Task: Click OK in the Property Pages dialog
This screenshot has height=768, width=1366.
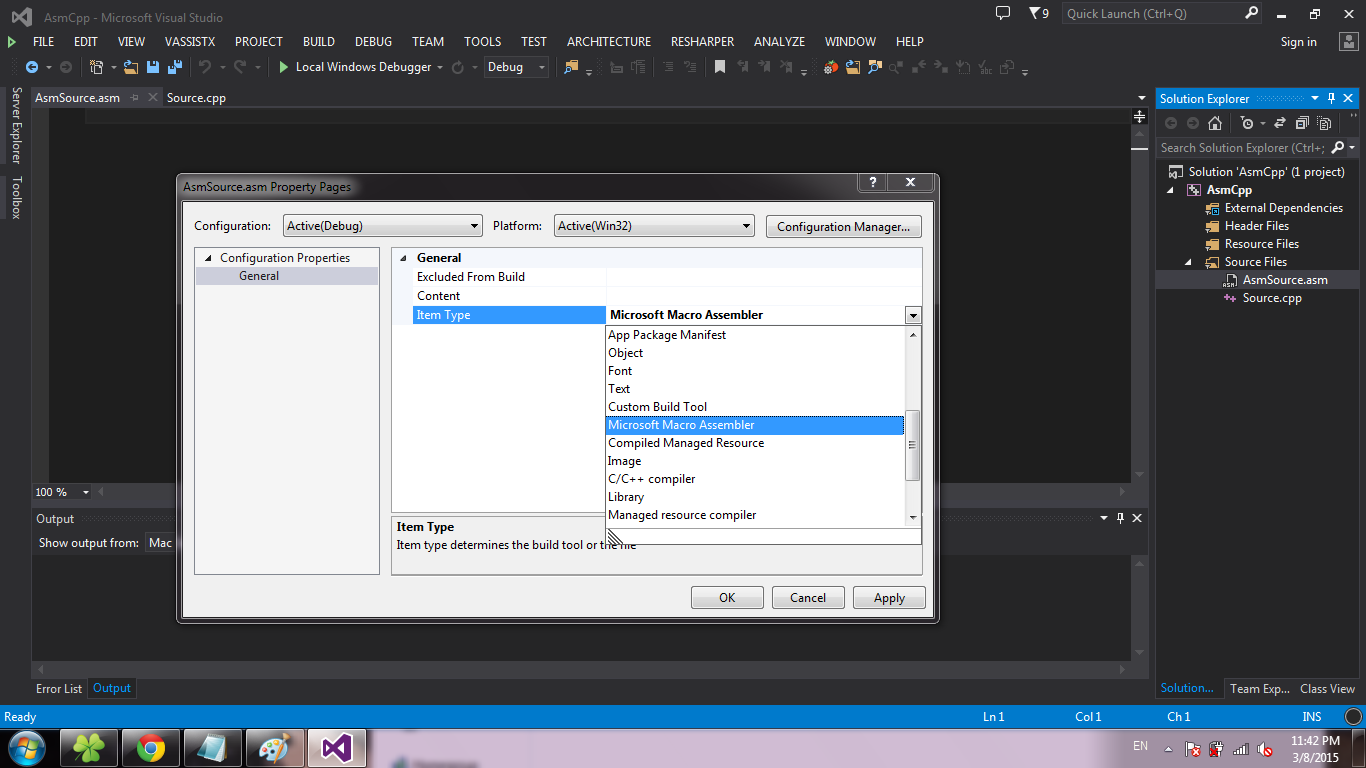Action: tap(727, 598)
